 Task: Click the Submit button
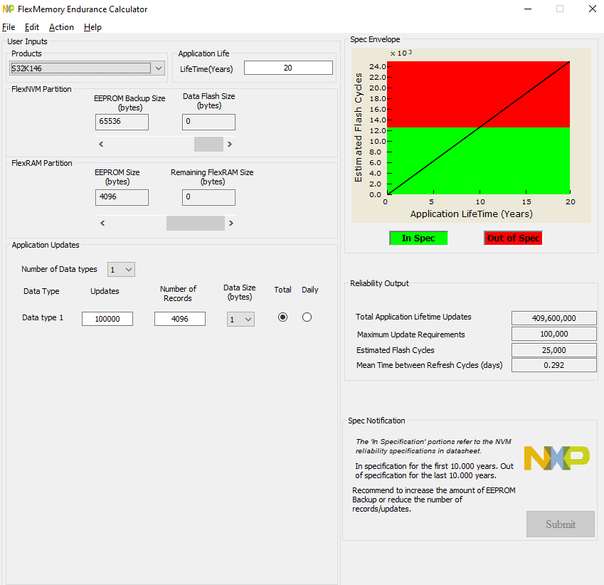[x=560, y=524]
